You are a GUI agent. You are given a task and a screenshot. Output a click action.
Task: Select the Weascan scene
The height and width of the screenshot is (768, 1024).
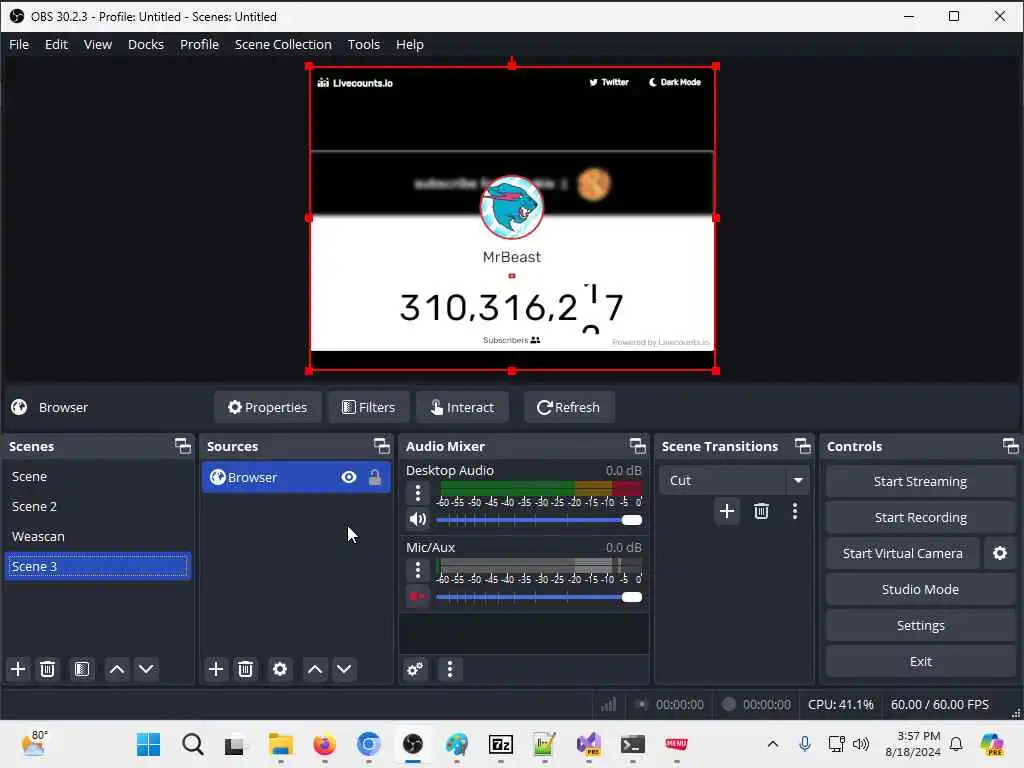point(98,537)
